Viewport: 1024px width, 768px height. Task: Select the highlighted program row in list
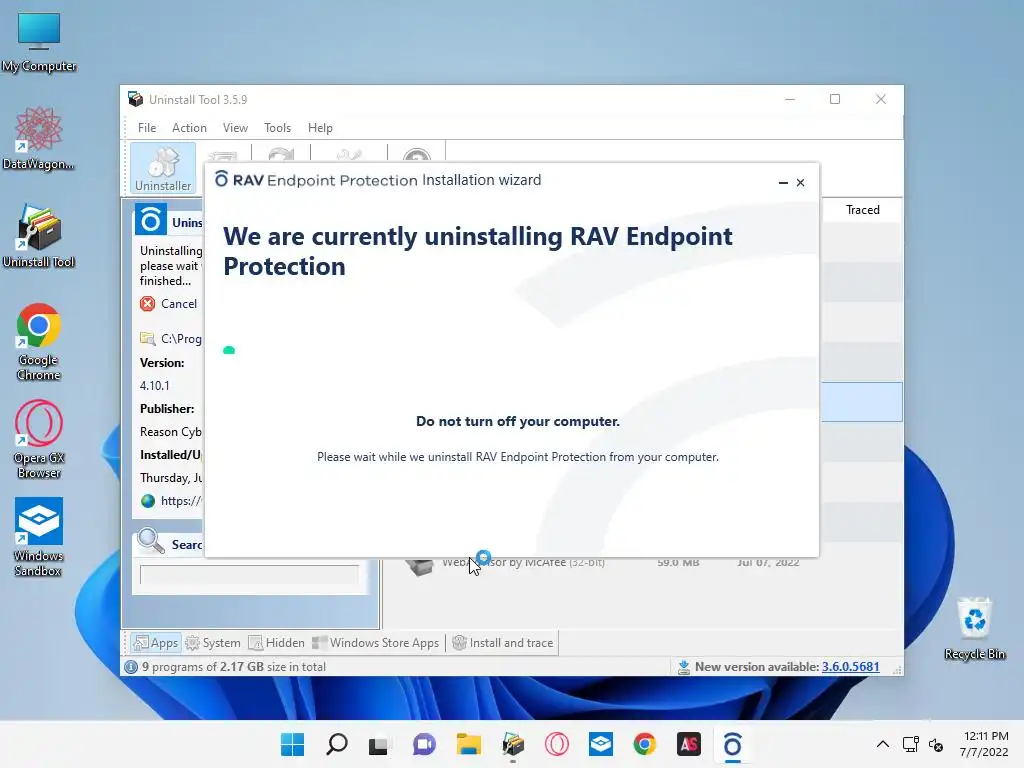861,402
